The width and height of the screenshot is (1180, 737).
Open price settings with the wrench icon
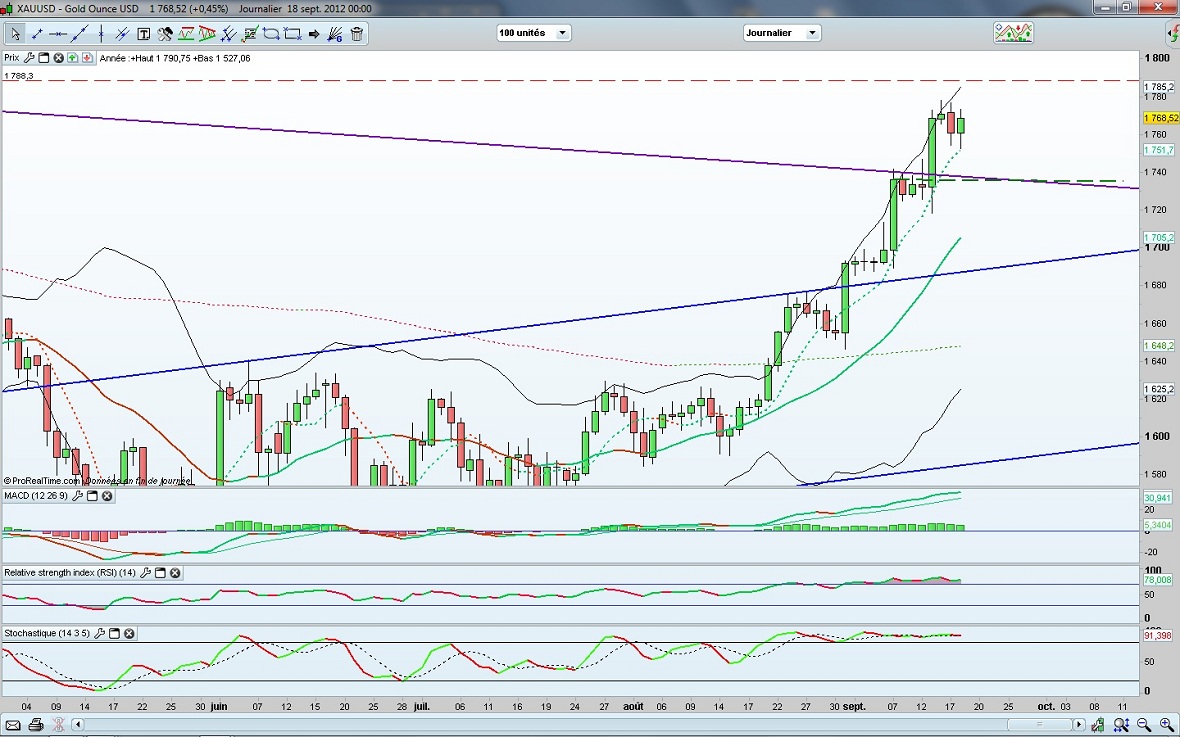tap(30, 58)
